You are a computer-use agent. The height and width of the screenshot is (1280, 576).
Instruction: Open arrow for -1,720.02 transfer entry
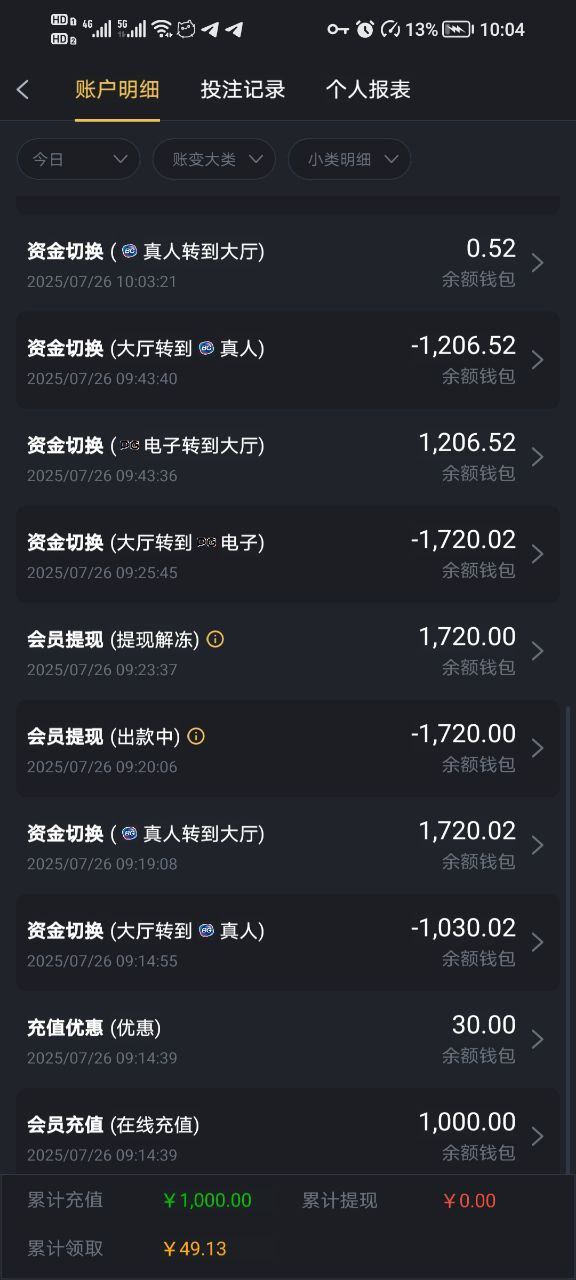coord(538,554)
